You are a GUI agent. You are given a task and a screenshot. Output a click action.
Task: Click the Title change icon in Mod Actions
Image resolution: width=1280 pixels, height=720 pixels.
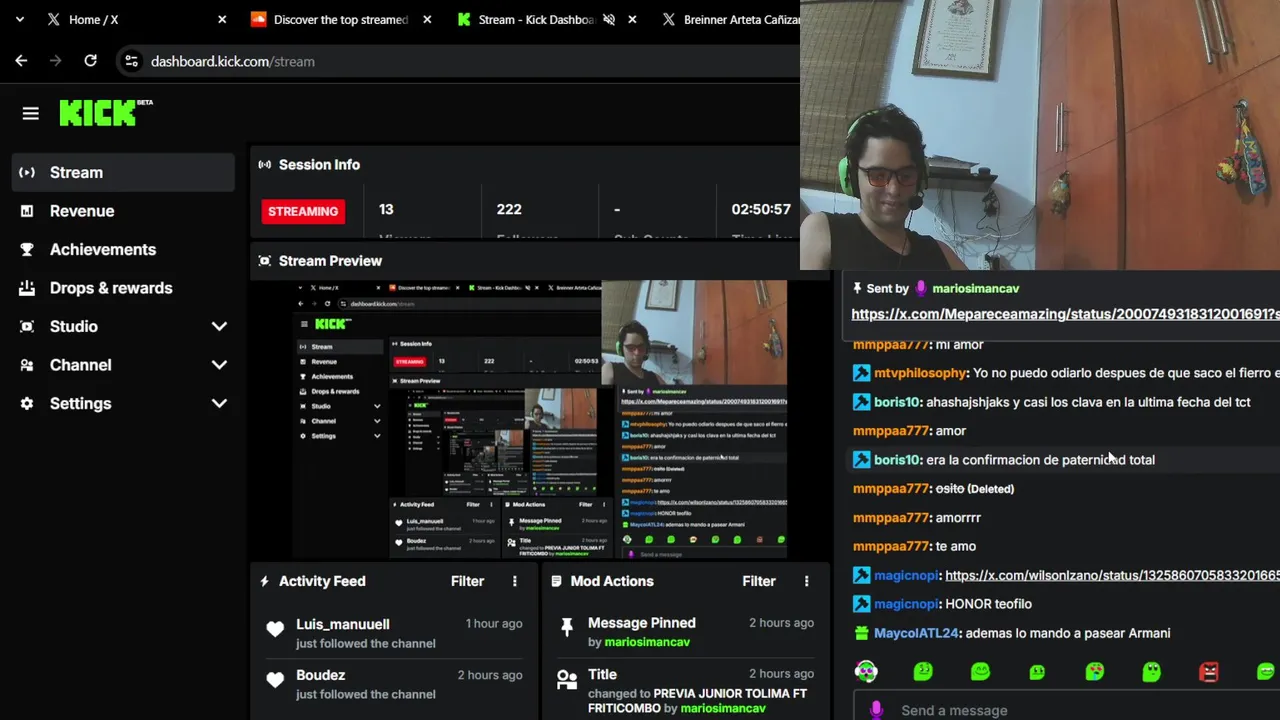click(x=567, y=680)
